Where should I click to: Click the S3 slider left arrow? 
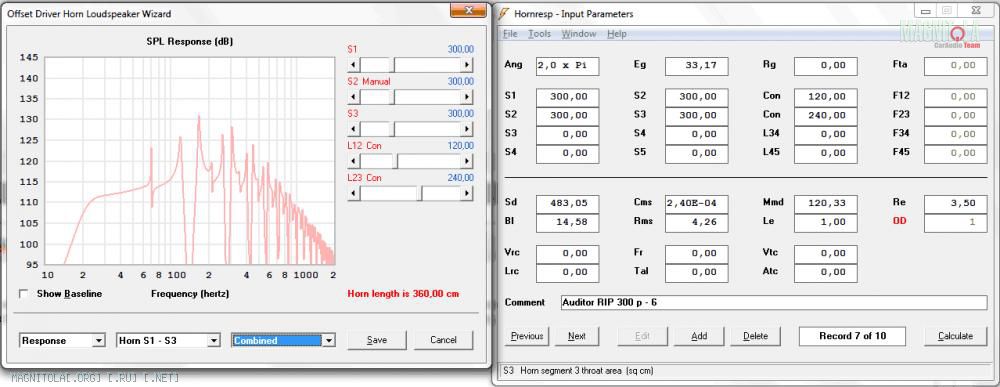353,129
